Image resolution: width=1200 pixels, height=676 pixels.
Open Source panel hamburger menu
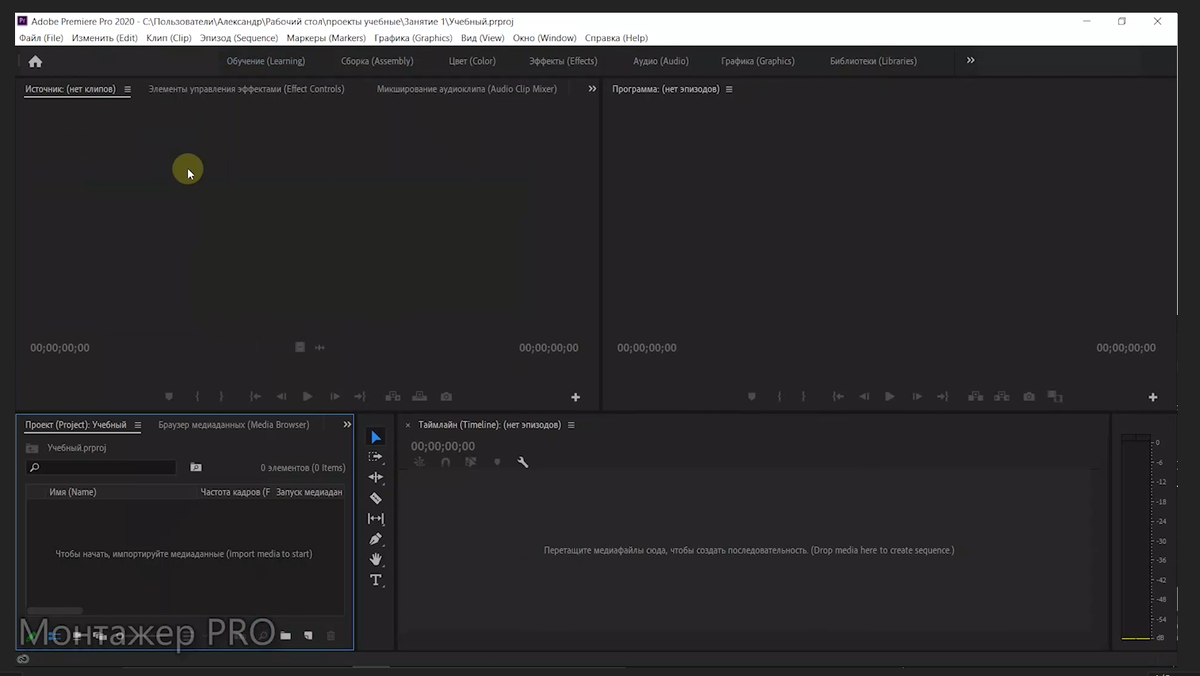pyautogui.click(x=127, y=89)
